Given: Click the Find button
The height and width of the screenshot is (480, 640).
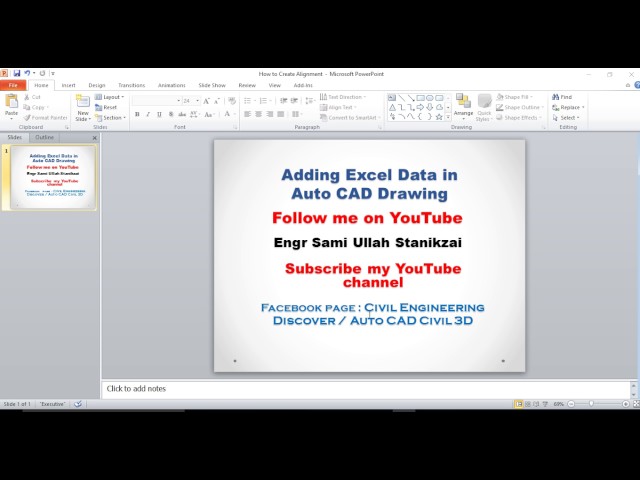Looking at the screenshot, I should pos(562,97).
